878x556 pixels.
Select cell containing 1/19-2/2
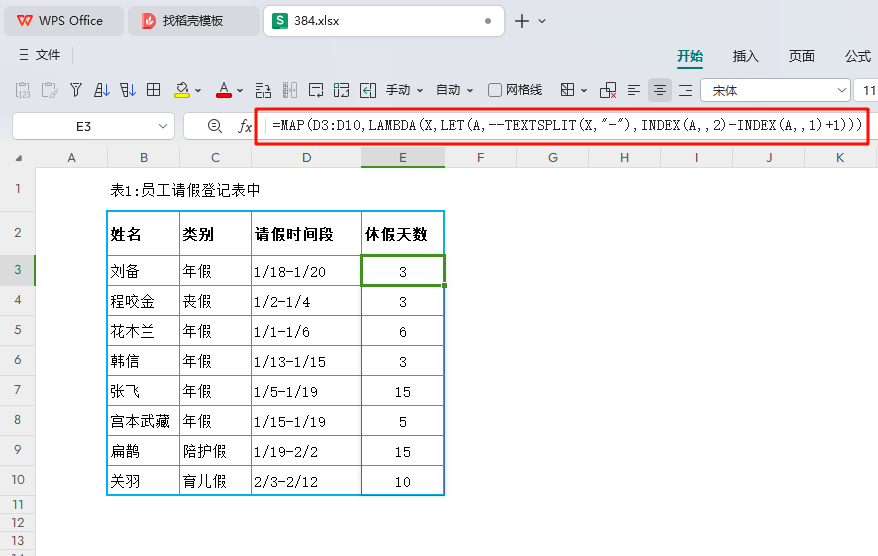coord(306,451)
